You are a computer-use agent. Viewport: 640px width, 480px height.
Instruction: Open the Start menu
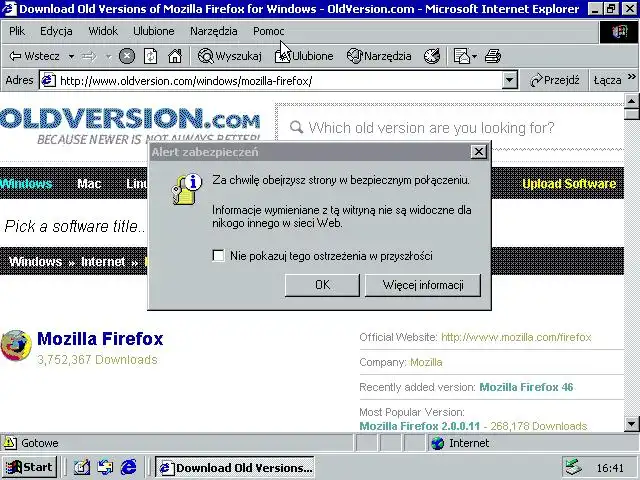[29, 467]
